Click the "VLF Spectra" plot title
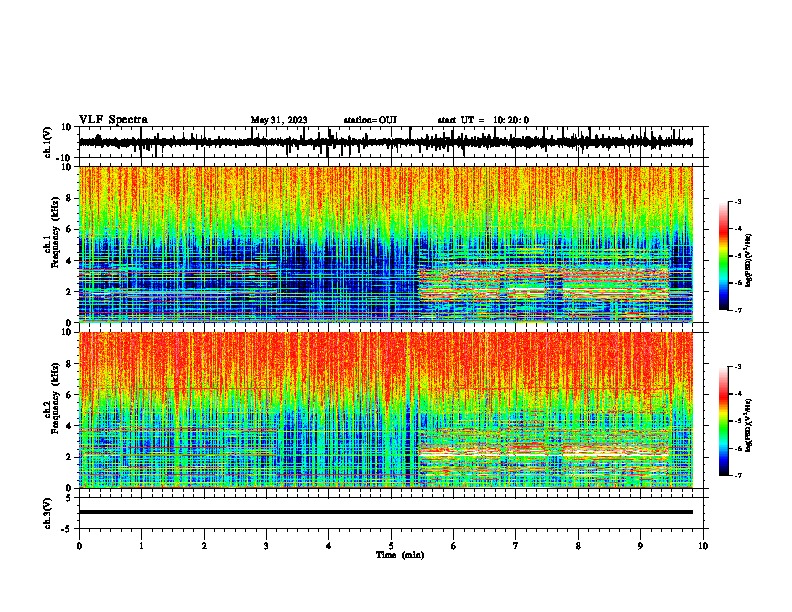The image size is (792, 612). tap(113, 120)
